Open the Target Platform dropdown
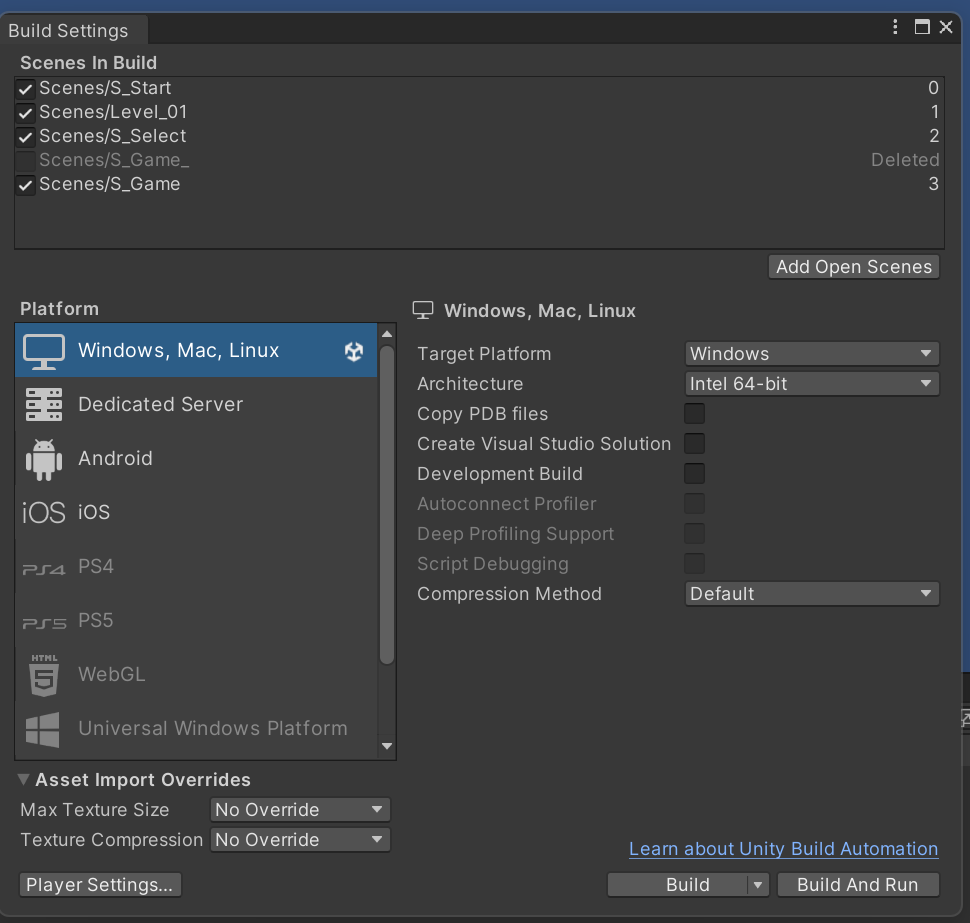 click(812, 354)
